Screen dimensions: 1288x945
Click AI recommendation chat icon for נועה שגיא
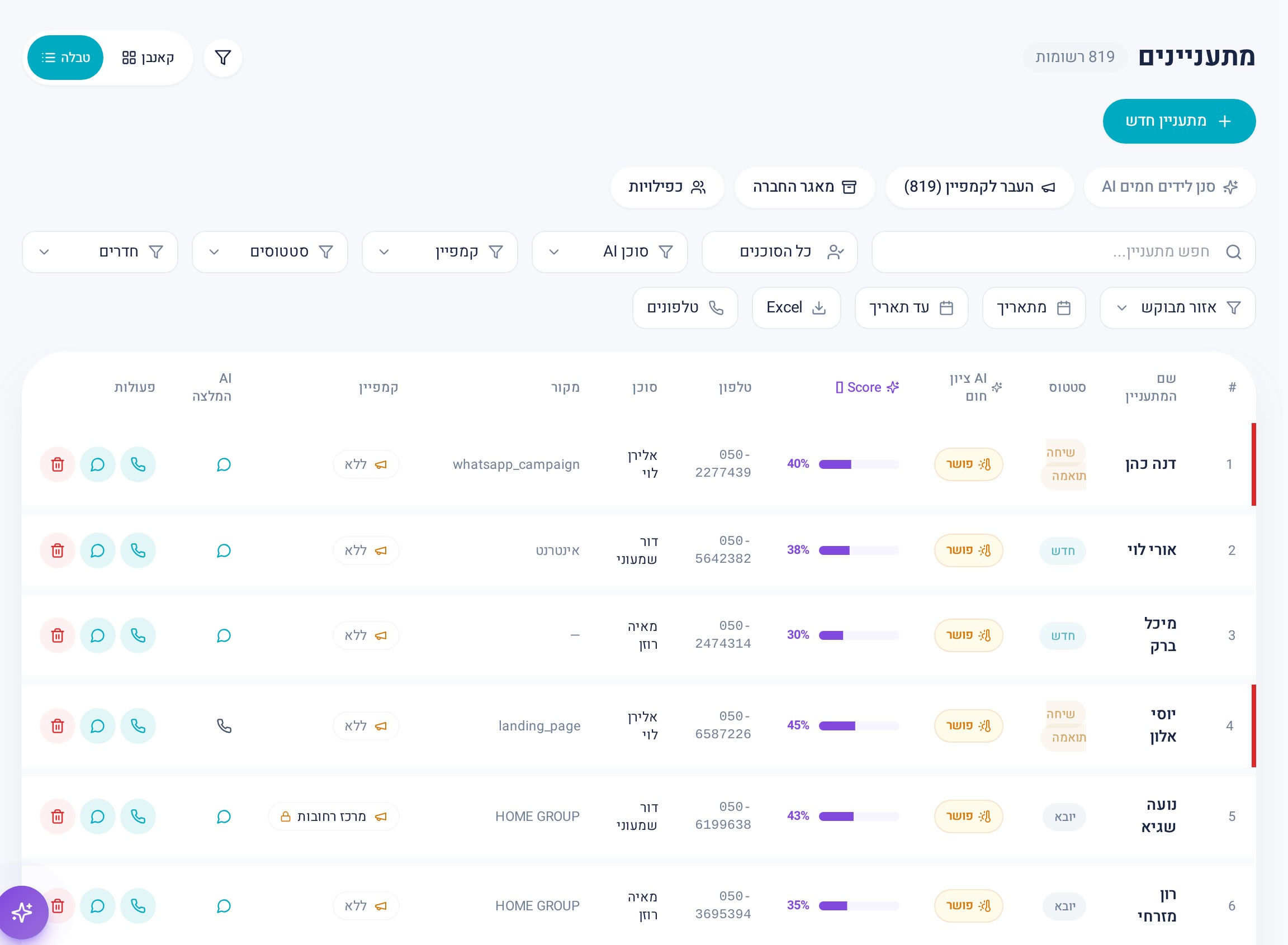[224, 816]
